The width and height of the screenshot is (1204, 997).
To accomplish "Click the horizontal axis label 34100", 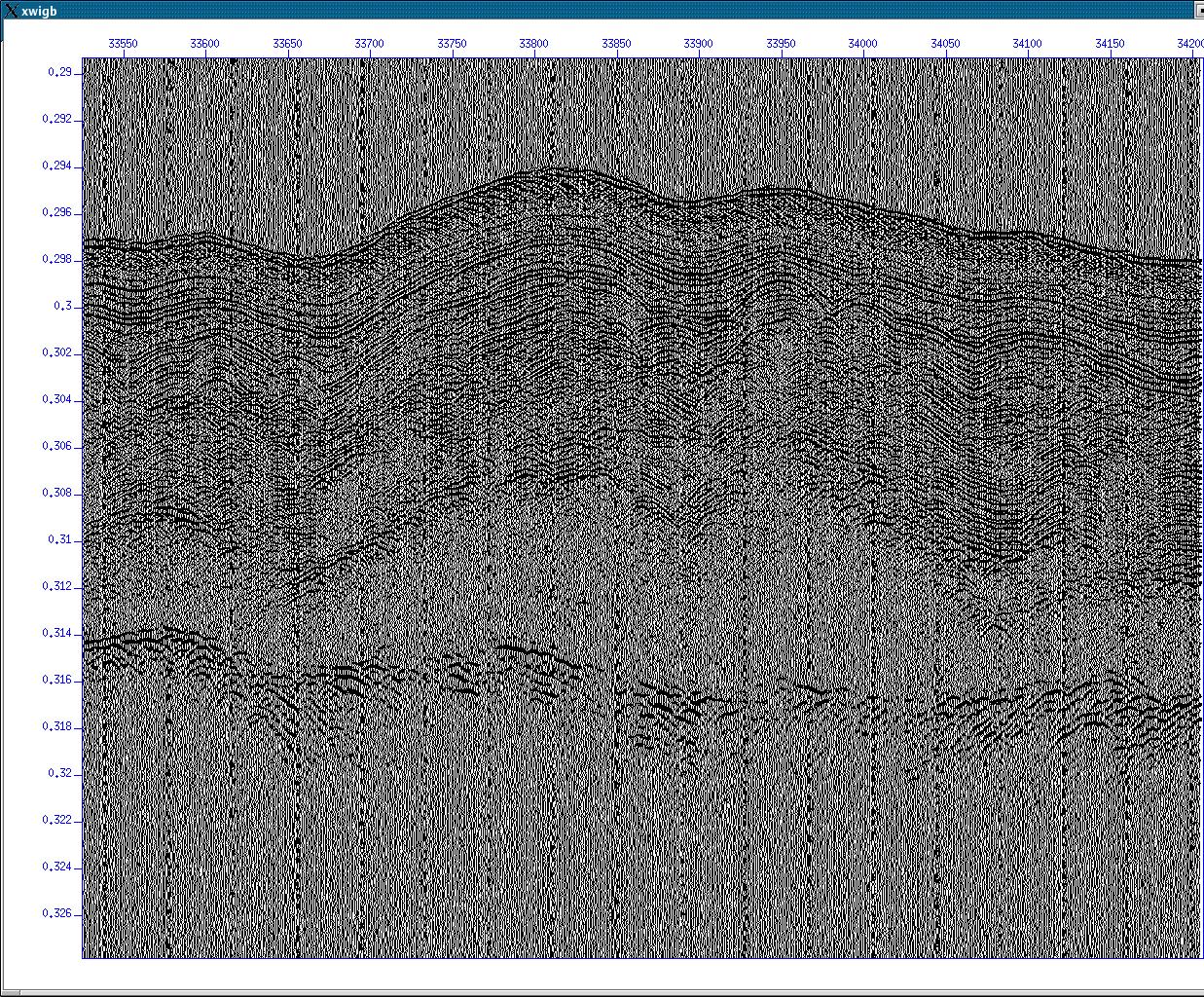I will pyautogui.click(x=1027, y=44).
